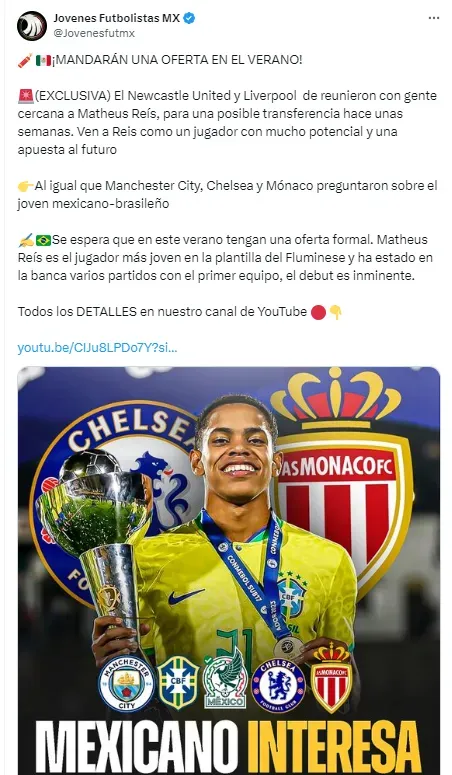The height and width of the screenshot is (775, 452).
Task: Click the red circle emoji after YouTube
Action: pyautogui.click(x=318, y=312)
